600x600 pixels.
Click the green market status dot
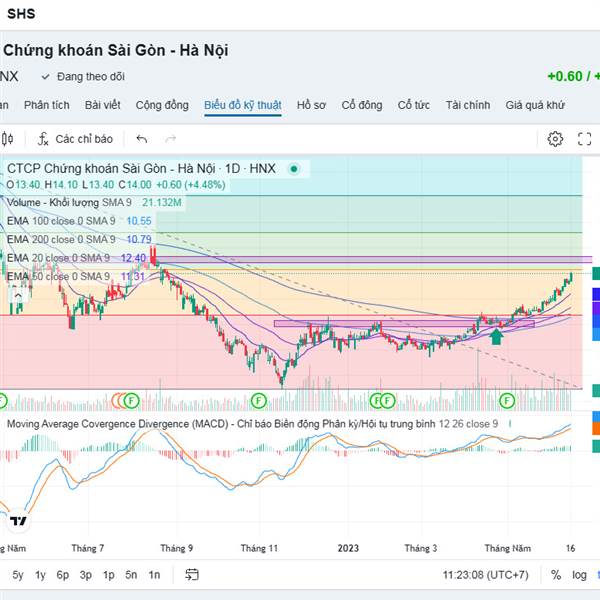coord(294,169)
